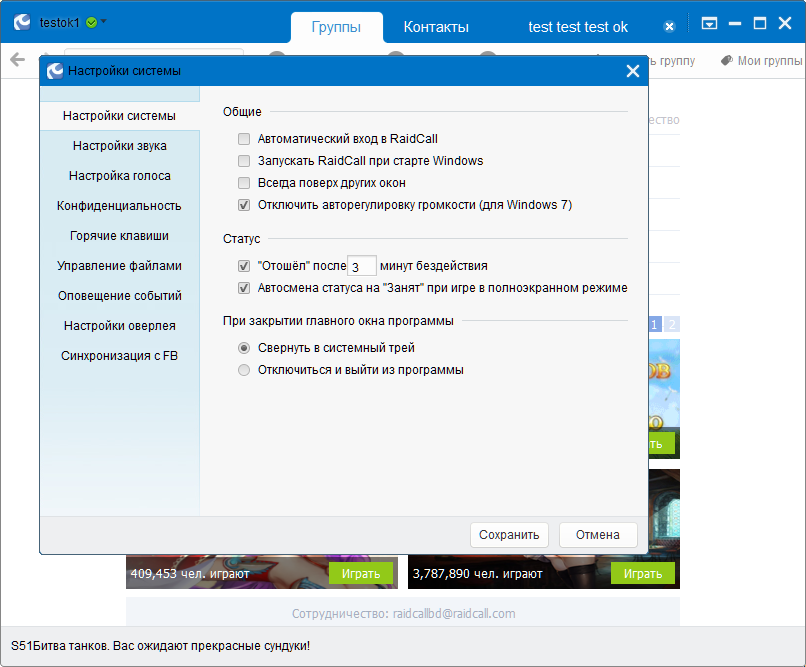Minimize the RaidCall main window
806x667 pixels.
click(735, 23)
